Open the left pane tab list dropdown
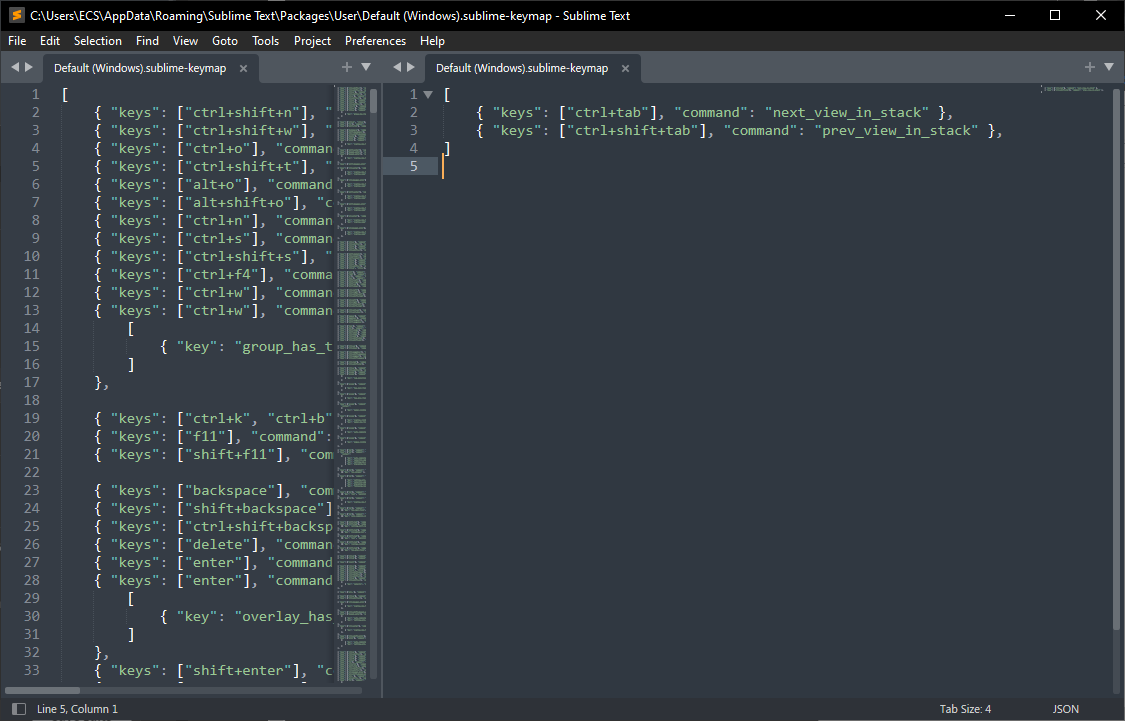The height and width of the screenshot is (721, 1125). pyautogui.click(x=366, y=67)
